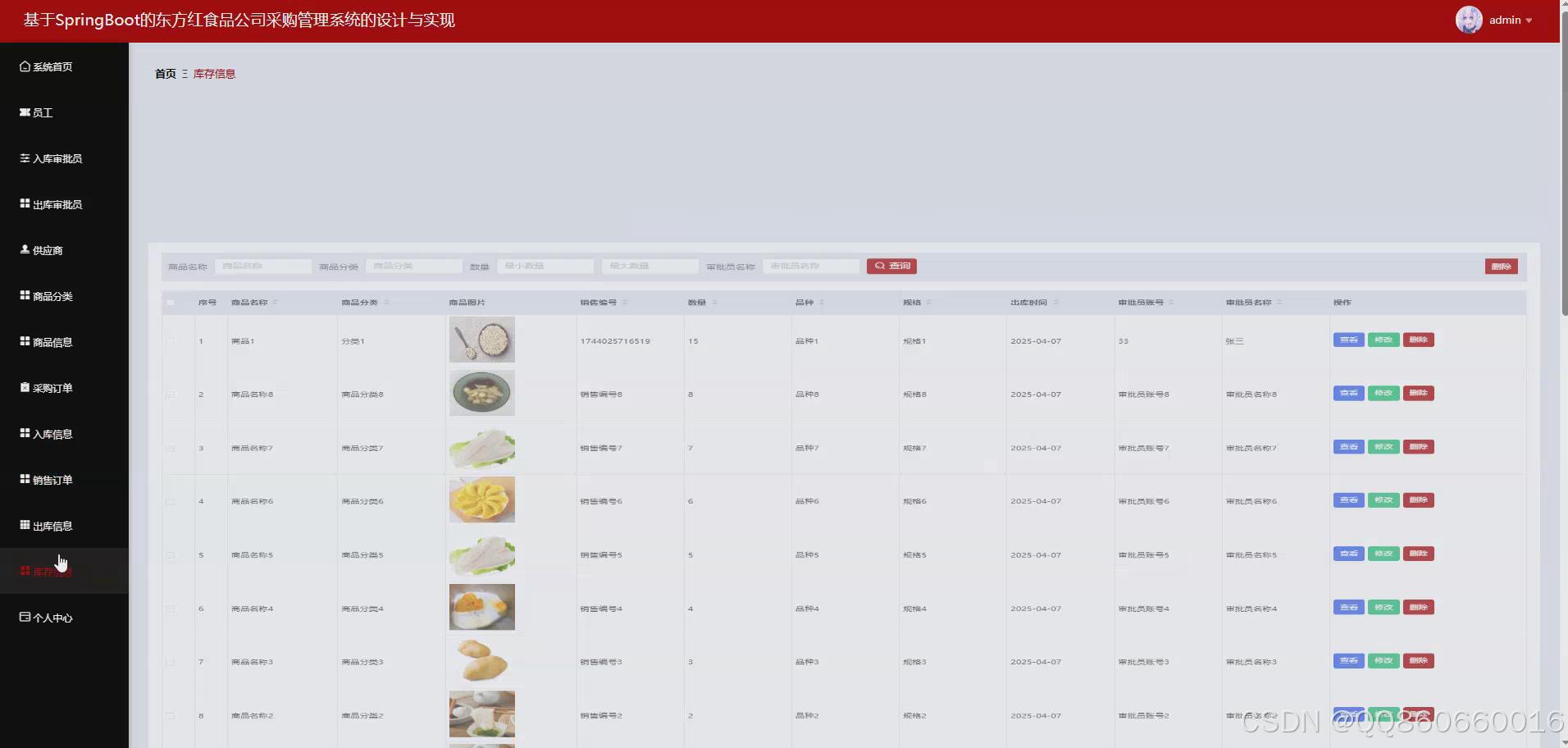Open the product image of 商品名称8
Screen dimensions: 1568x748
click(x=482, y=393)
